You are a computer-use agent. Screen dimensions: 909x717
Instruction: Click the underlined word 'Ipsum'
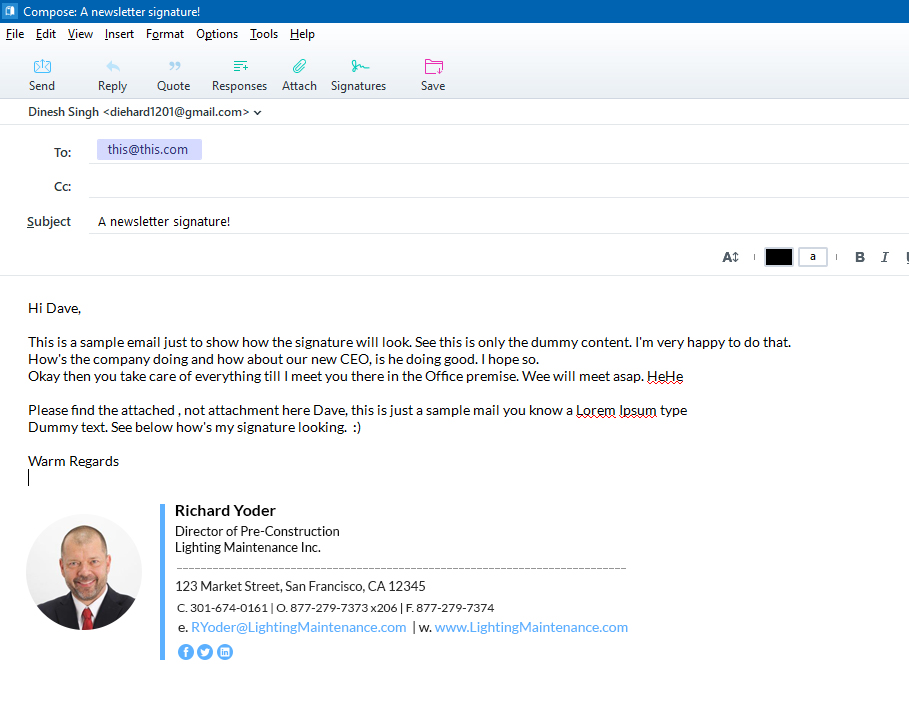(638, 410)
